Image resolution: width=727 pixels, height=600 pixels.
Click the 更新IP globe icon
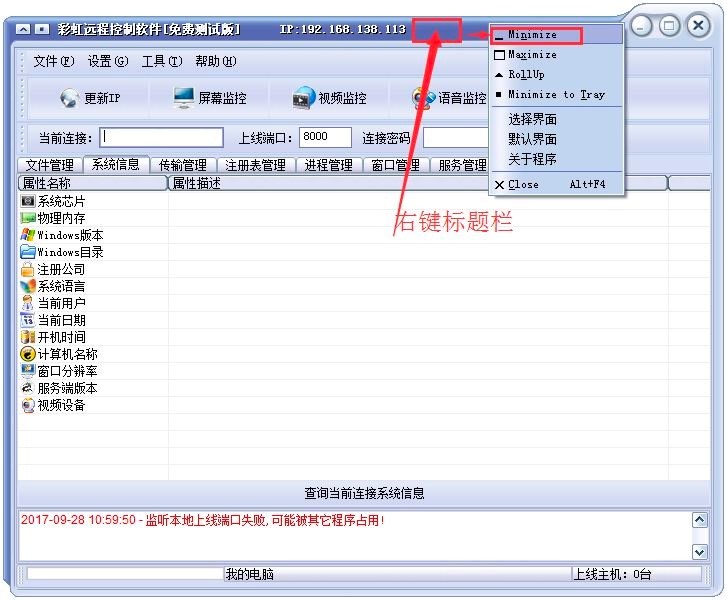[x=70, y=98]
